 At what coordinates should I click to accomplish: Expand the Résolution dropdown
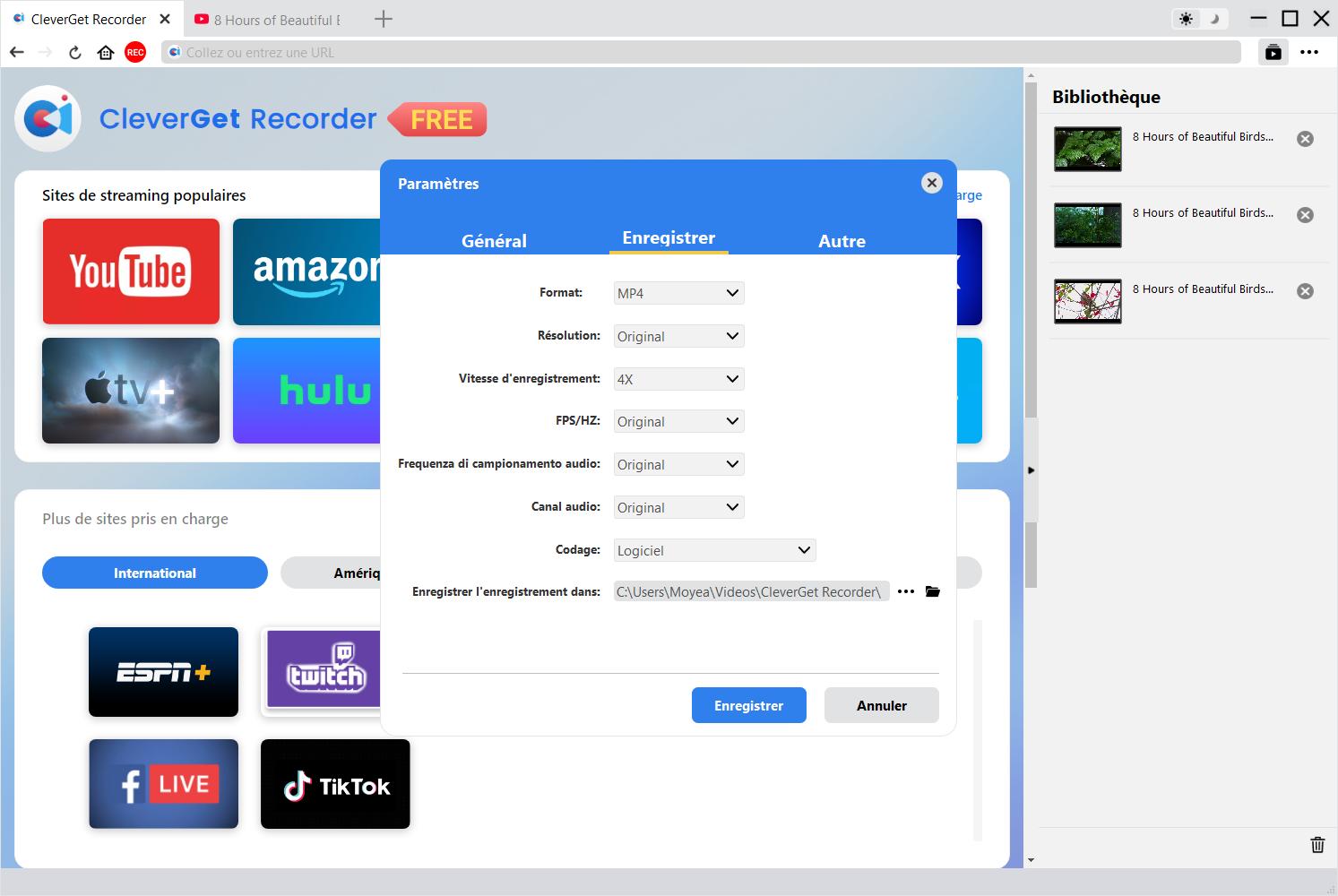678,336
